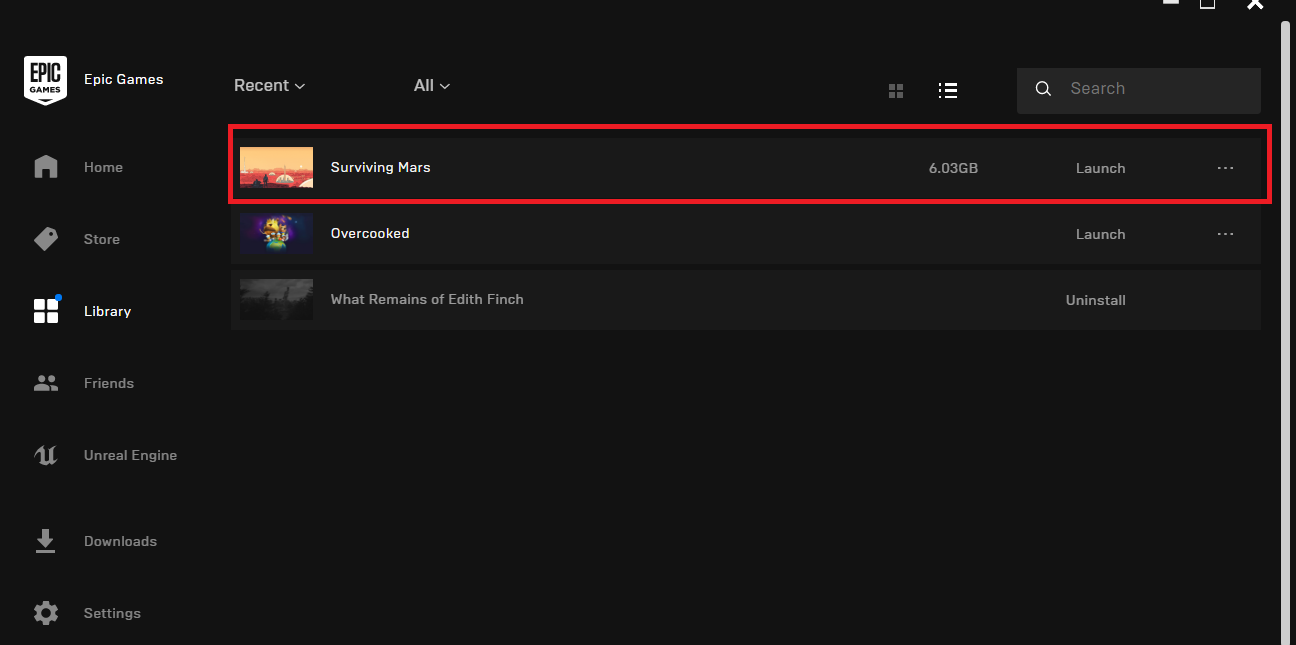Screen dimensions: 1296x645
Task: Select the Overcooked title text
Action: [x=370, y=233]
